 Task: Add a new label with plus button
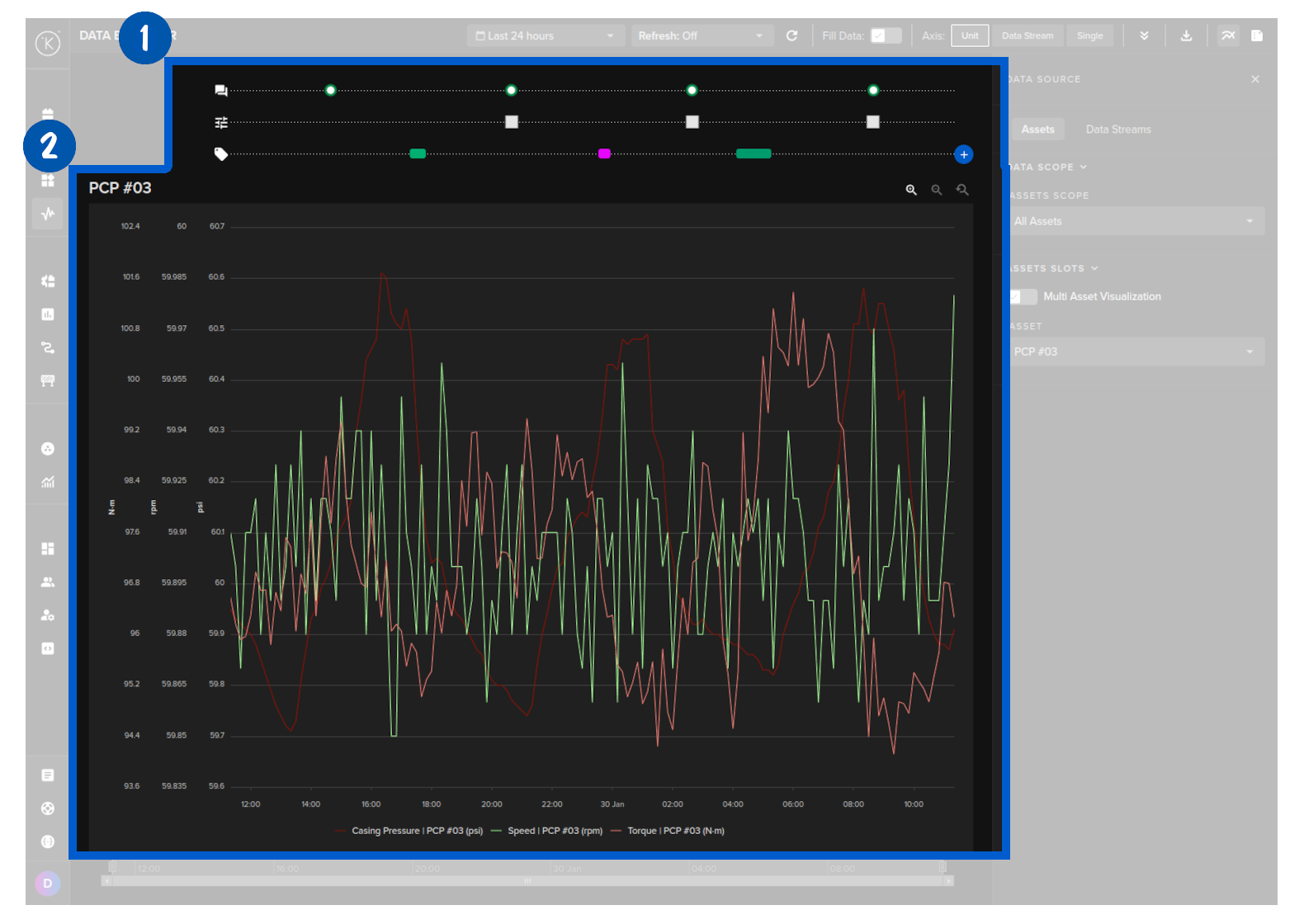[963, 154]
